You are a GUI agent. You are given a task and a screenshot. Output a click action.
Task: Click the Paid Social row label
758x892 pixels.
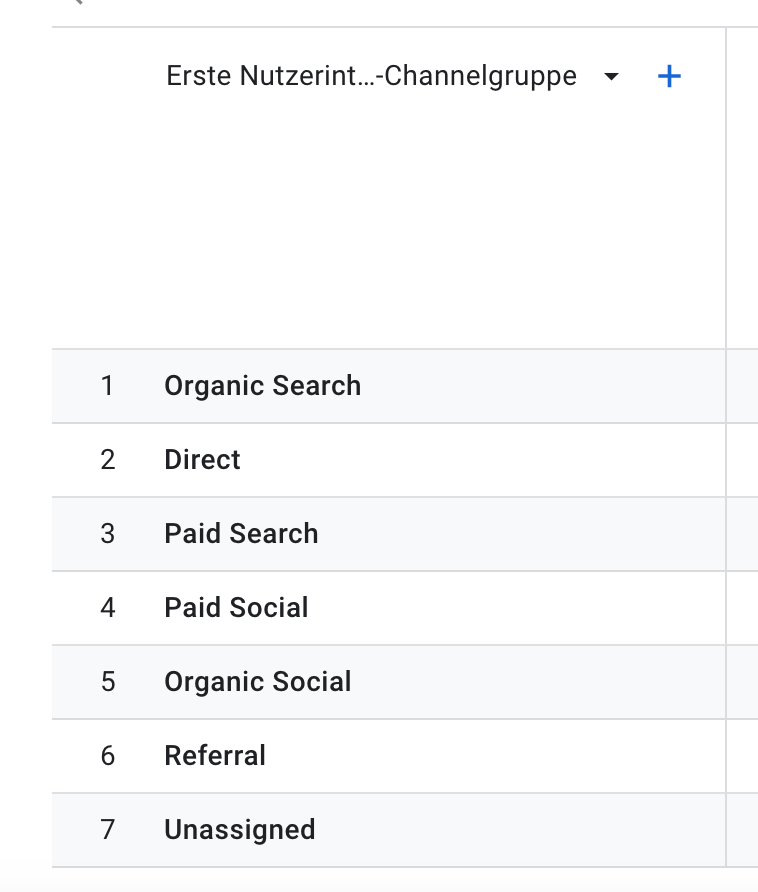tap(236, 608)
